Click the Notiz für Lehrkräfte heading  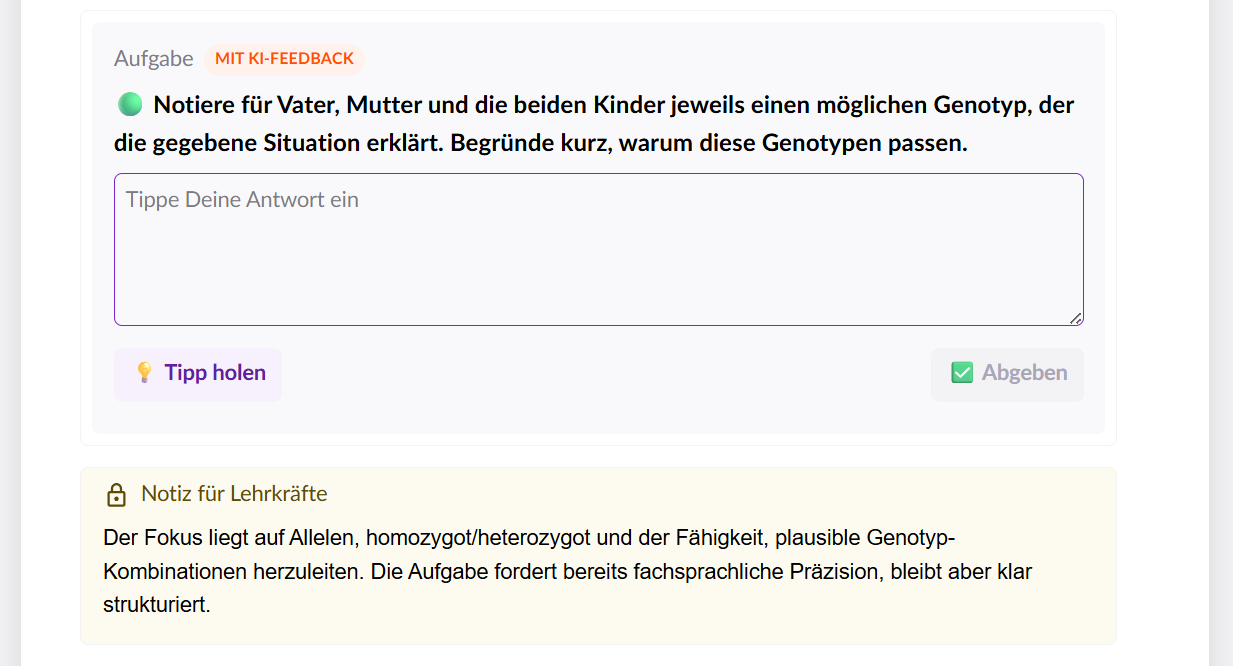coord(234,494)
